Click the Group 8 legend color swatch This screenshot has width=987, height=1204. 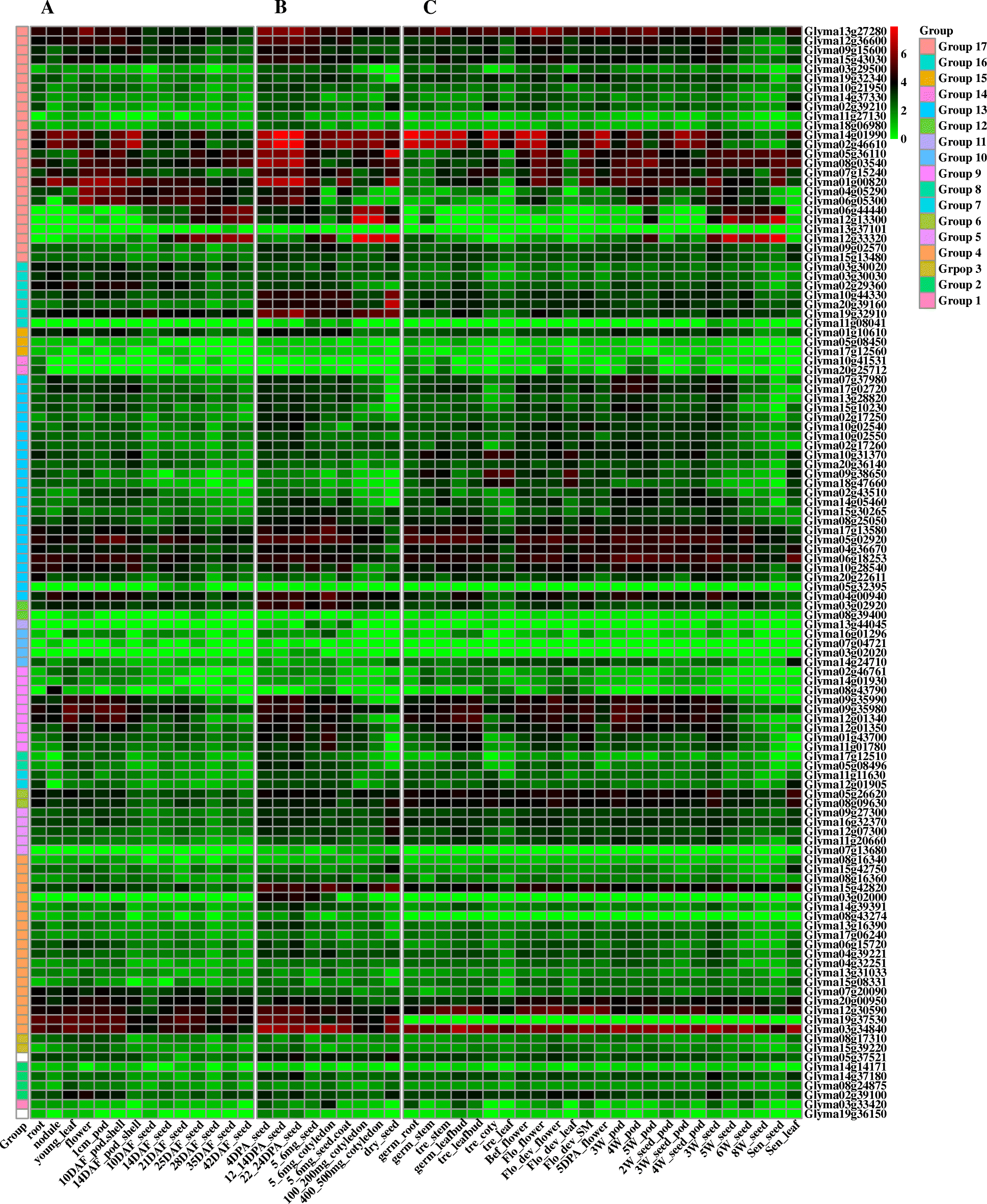pos(927,190)
